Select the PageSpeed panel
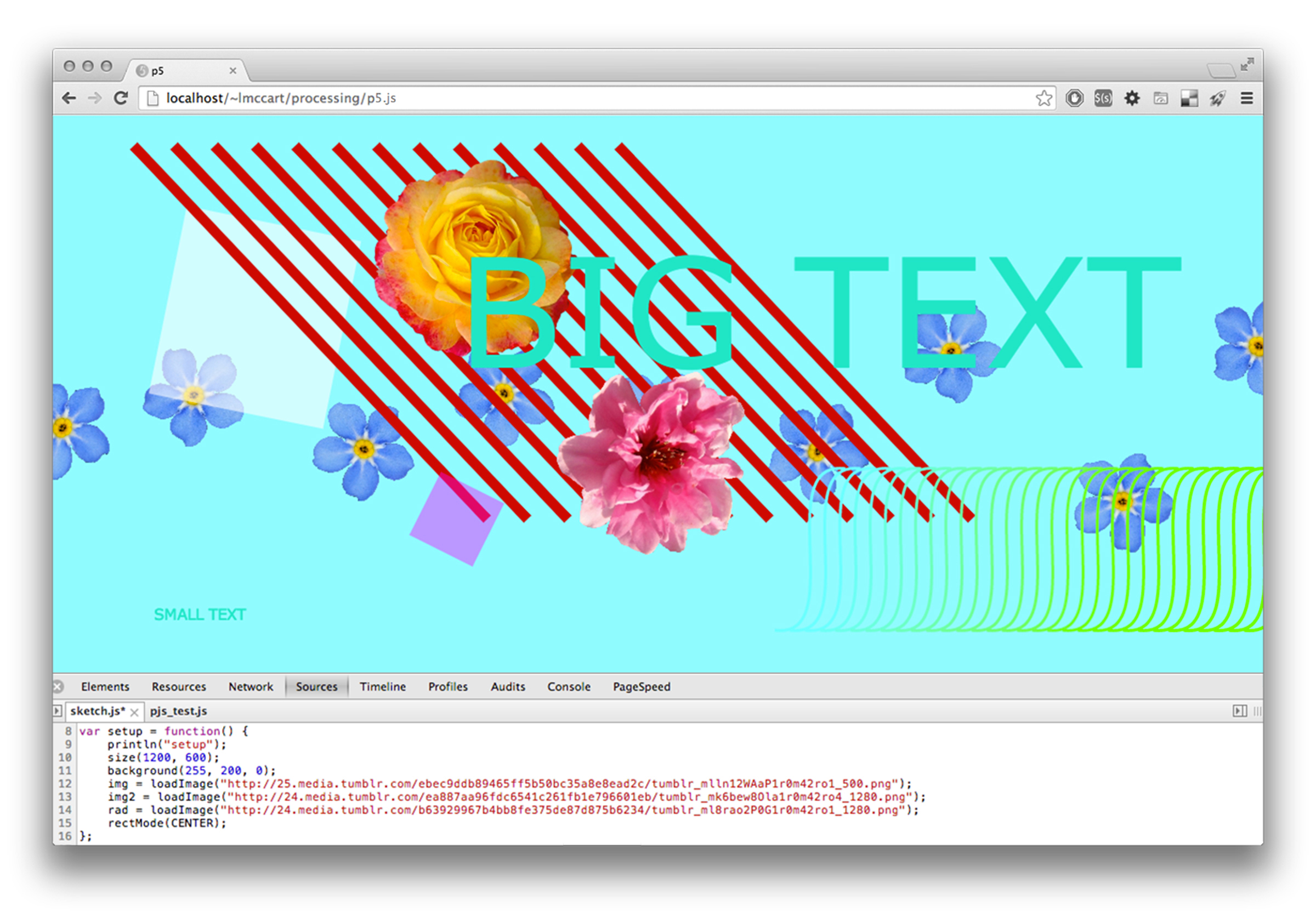The width and height of the screenshot is (1316, 918). [642, 687]
